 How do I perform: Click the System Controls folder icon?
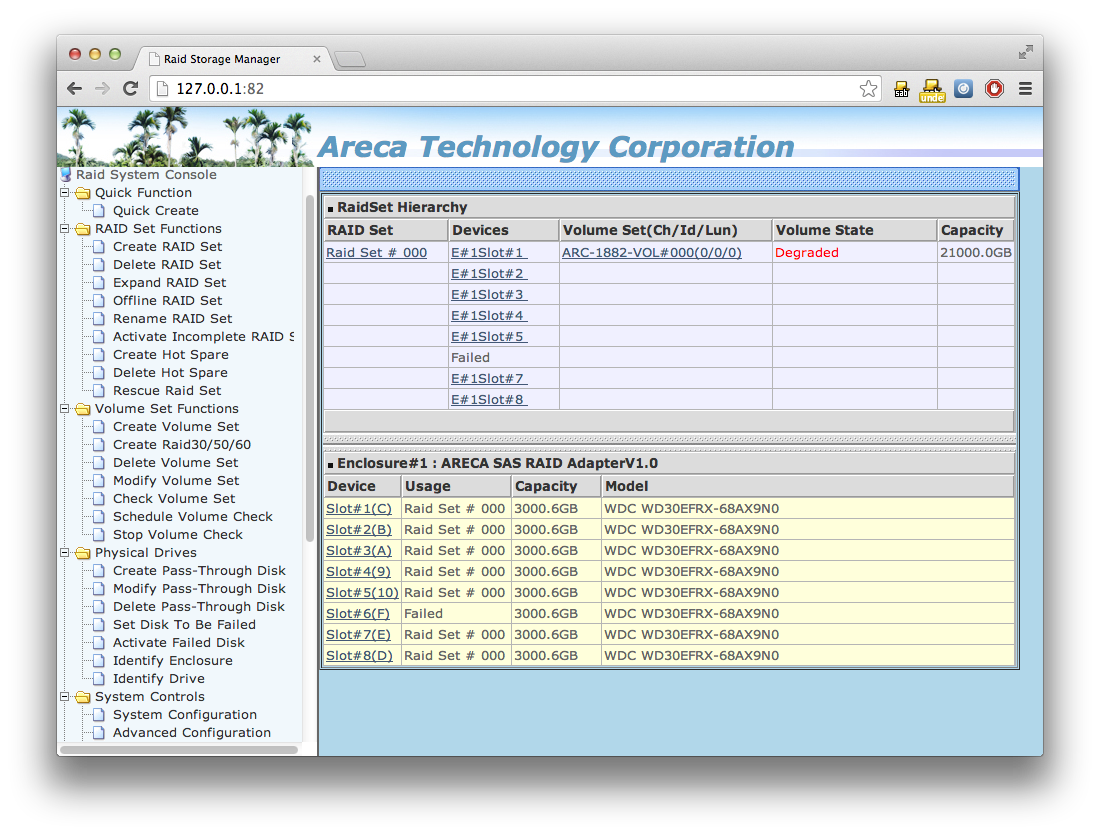83,697
